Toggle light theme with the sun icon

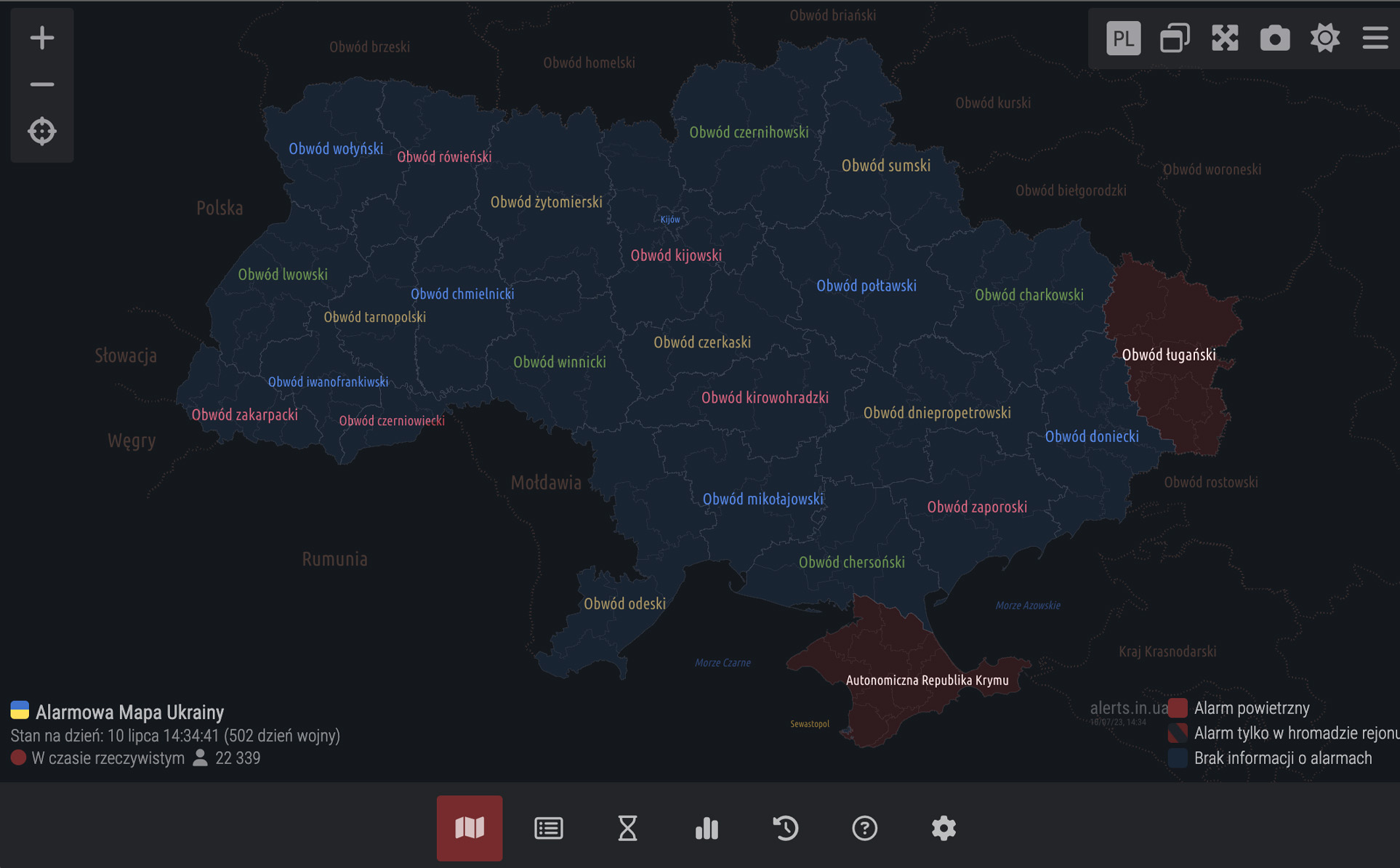[1325, 38]
